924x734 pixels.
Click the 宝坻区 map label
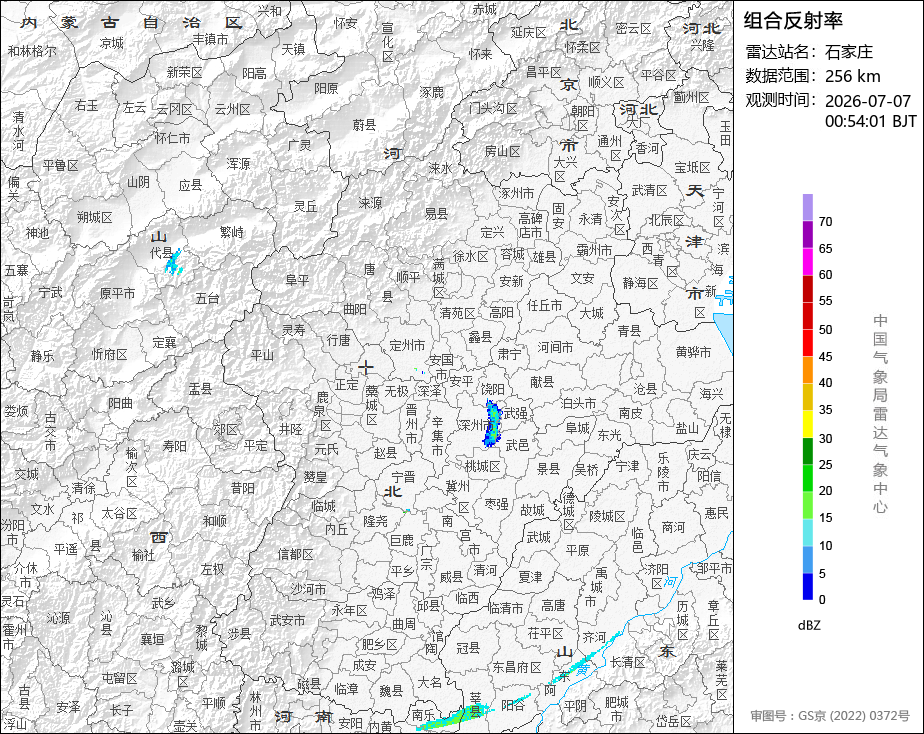coord(692,167)
